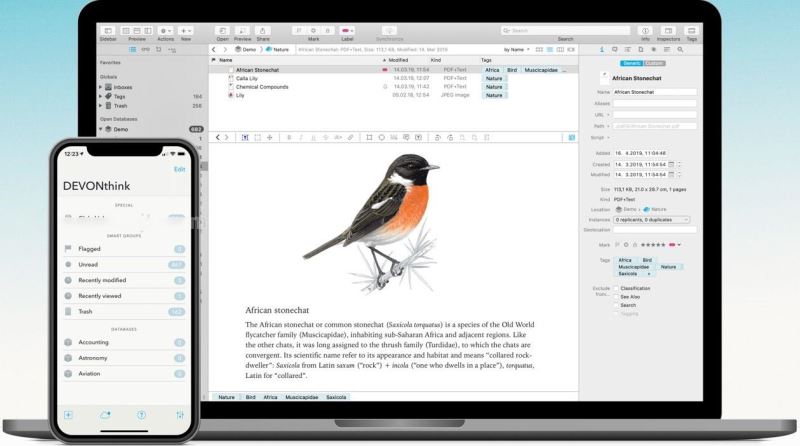
Task: Open Flagged smart group on iPhone
Action: [124, 249]
